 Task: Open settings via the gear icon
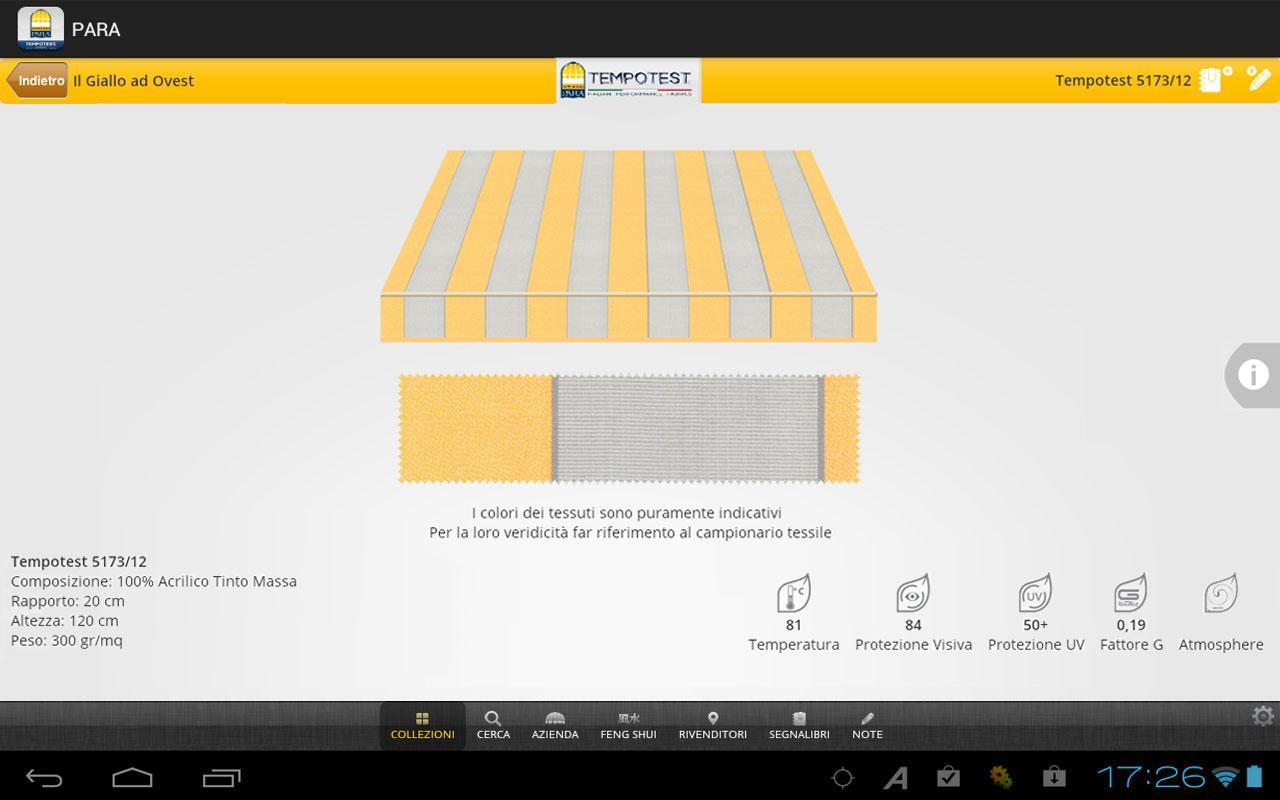coord(1263,716)
